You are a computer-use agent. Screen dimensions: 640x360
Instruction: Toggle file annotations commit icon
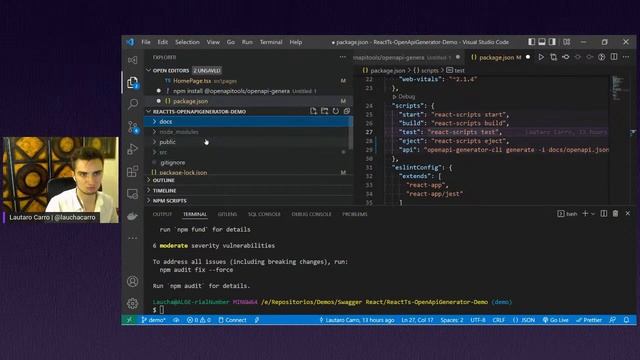click(x=566, y=57)
